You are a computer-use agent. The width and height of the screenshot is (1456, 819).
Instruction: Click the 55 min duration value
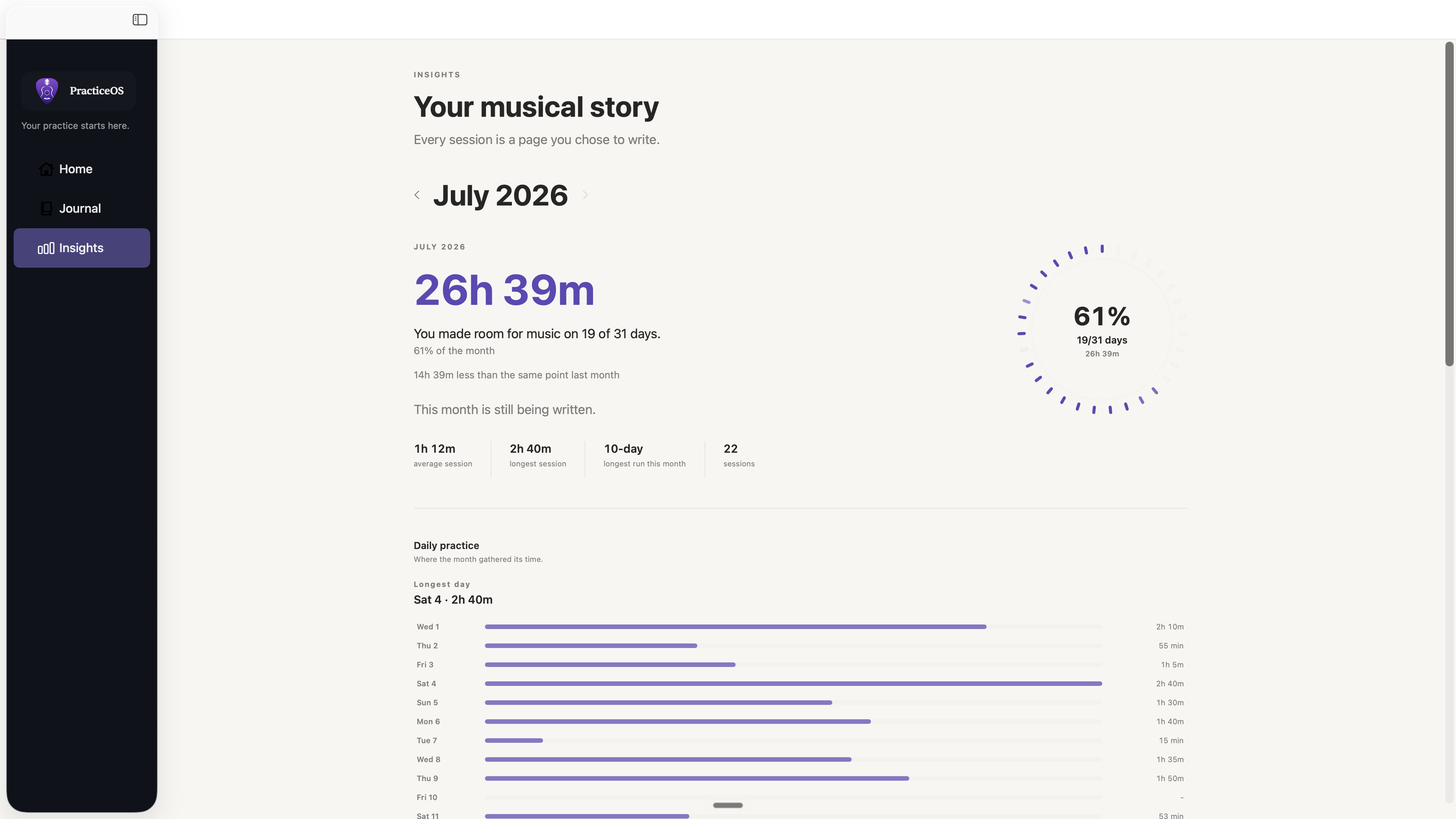[1170, 645]
